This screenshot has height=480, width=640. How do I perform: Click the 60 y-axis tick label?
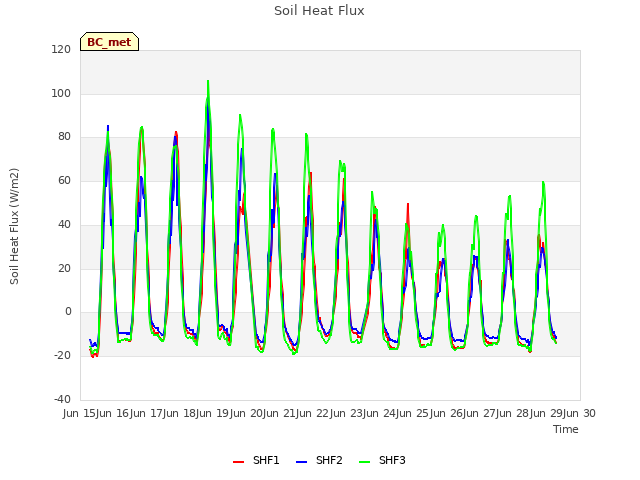pos(64,180)
